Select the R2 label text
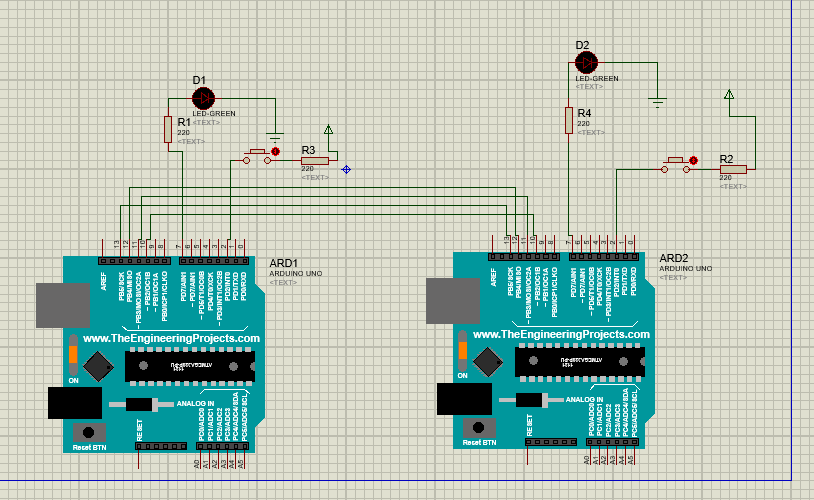Viewport: 814px width, 500px height. tap(726, 159)
